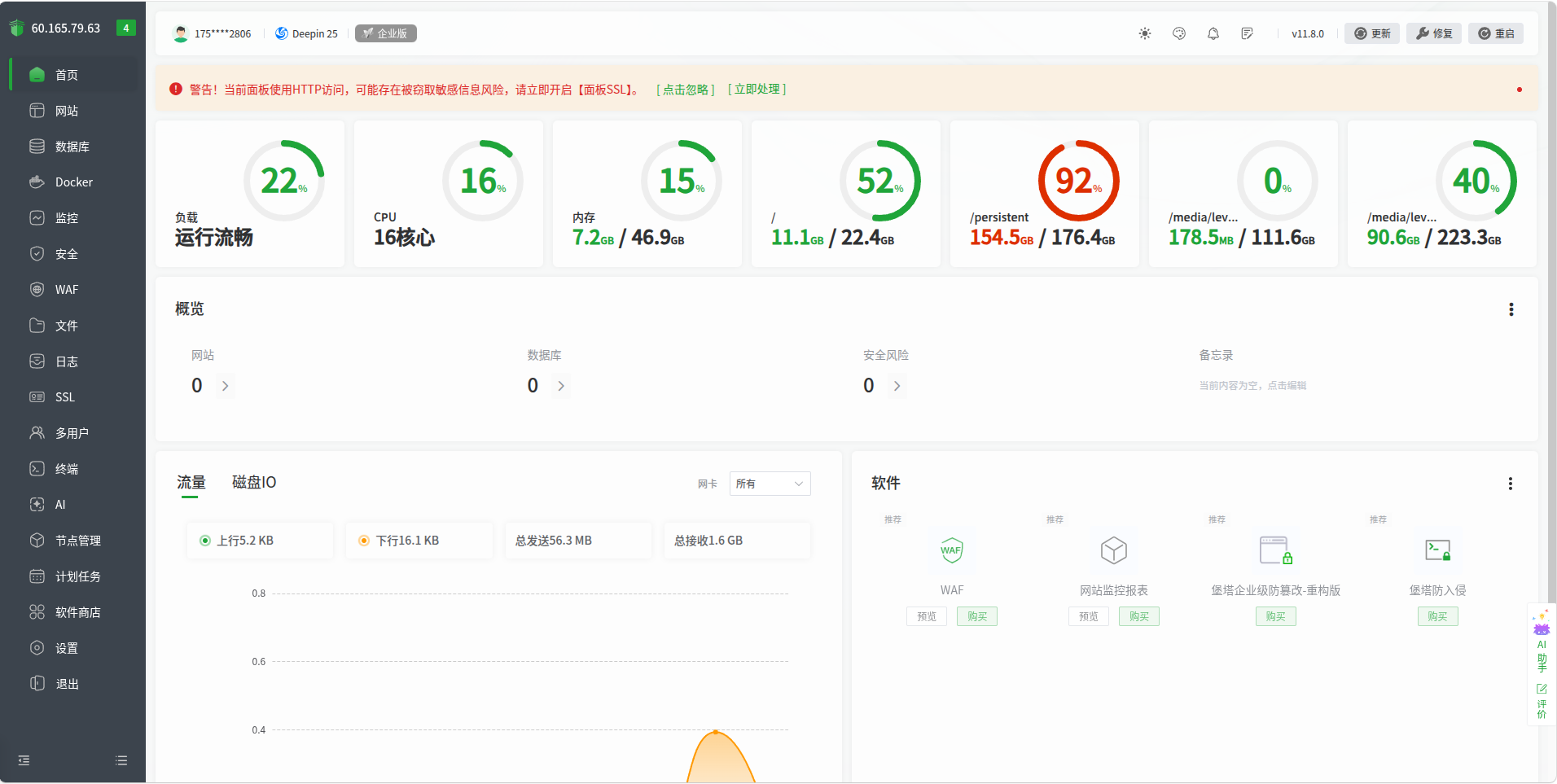Open 概览 panel three-dot menu
1557x784 pixels.
point(1511,309)
